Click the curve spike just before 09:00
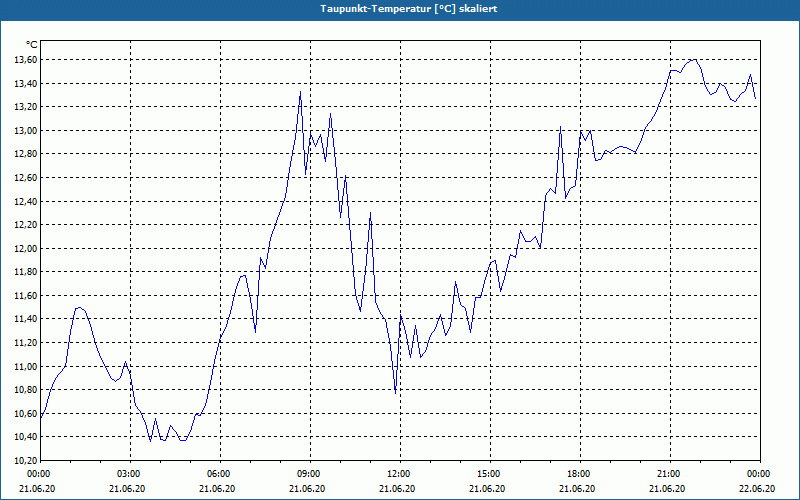This screenshot has width=800, height=500. coord(301,92)
